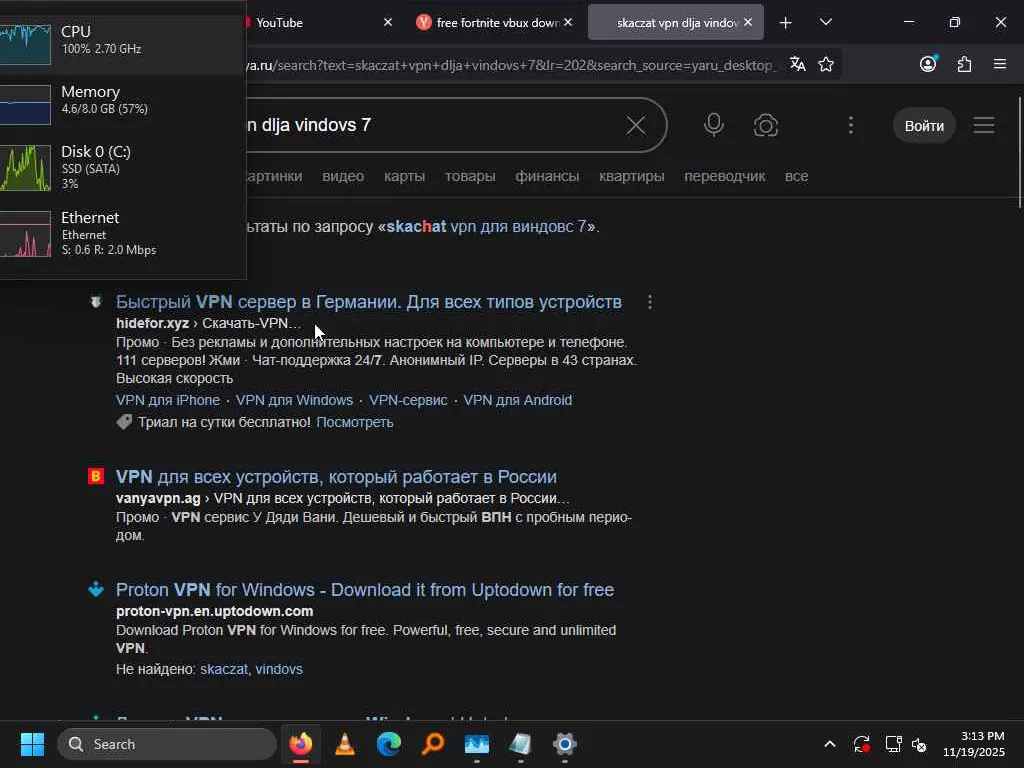Open the VPN-сервис sitelink
This screenshot has width=1024, height=768.
pos(408,400)
